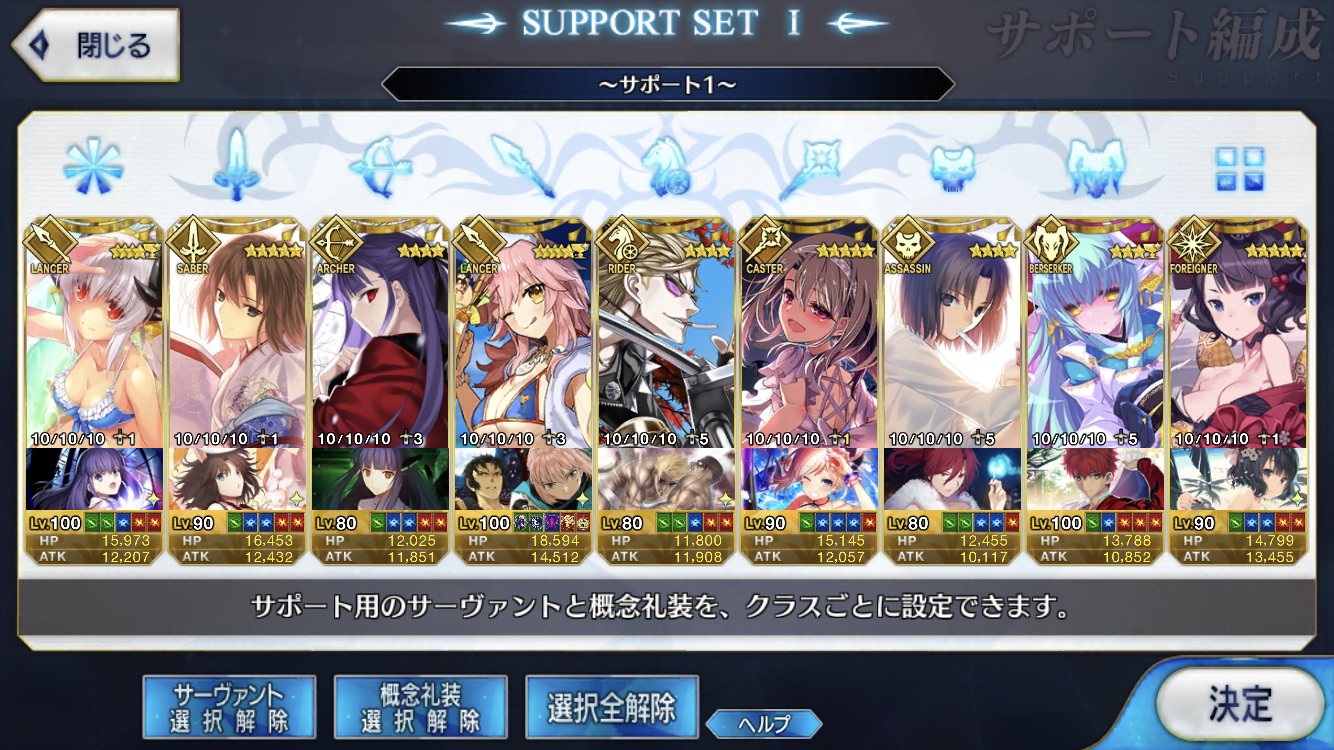Select the Caster class staff icon

pyautogui.click(x=809, y=166)
